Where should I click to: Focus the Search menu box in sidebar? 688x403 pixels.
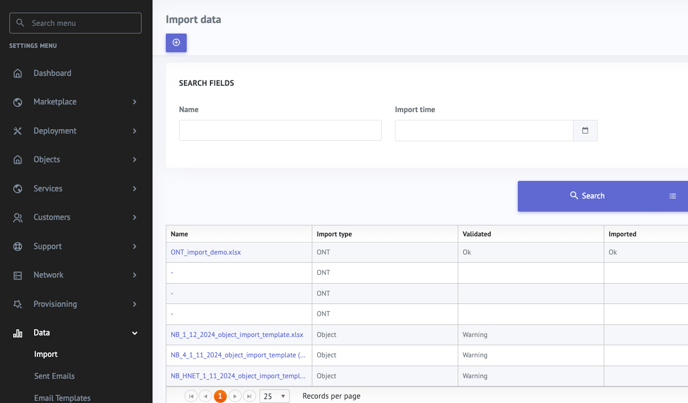pyautogui.click(x=76, y=23)
